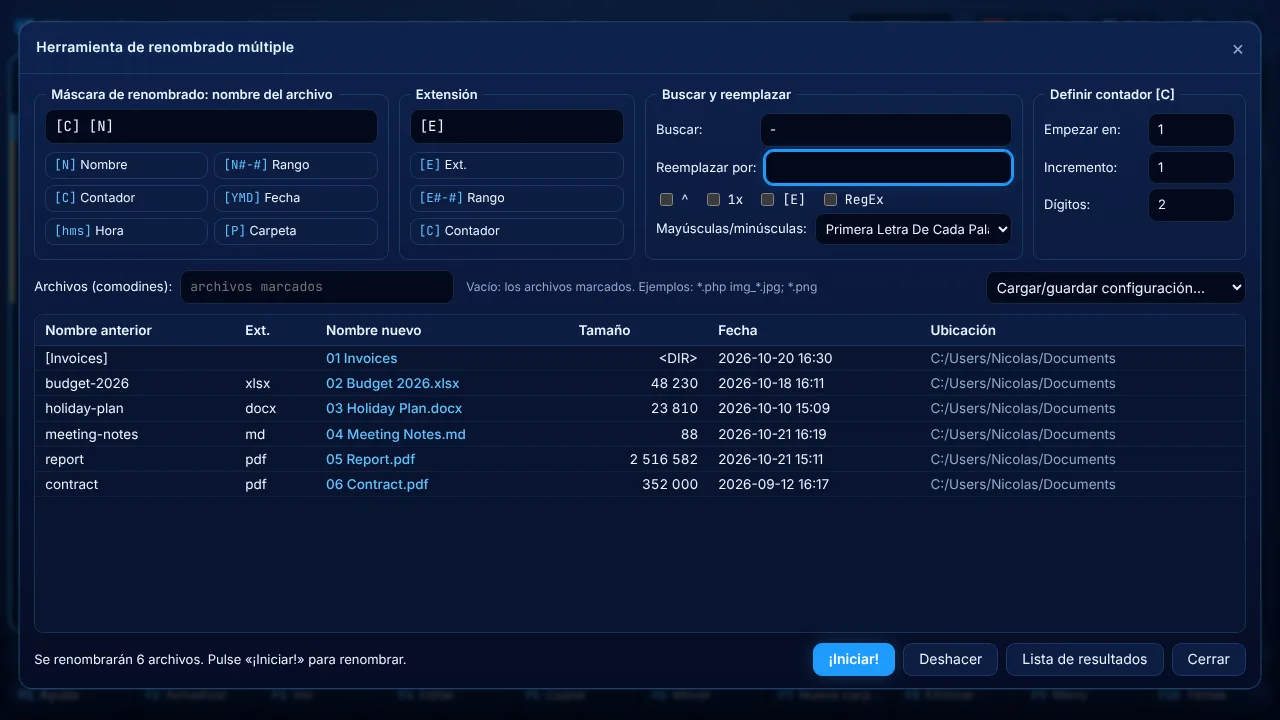The image size is (1280, 720).
Task: Insert the [N] Nombre placeholder
Action: 126,165
